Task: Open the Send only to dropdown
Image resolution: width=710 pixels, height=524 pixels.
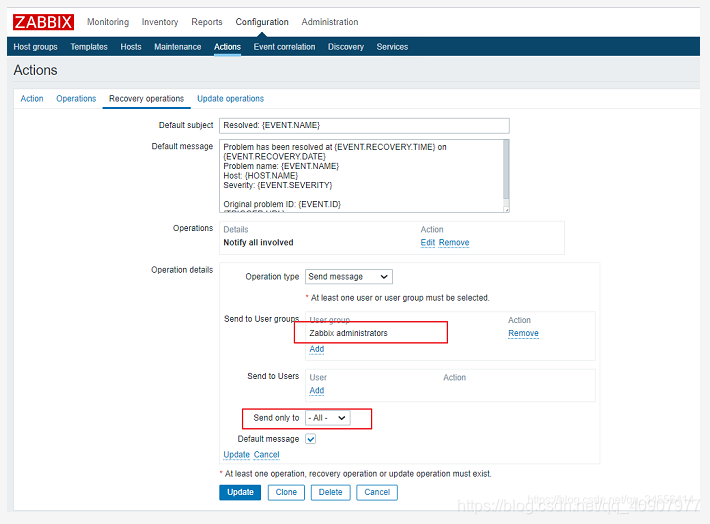Action: pyautogui.click(x=328, y=418)
